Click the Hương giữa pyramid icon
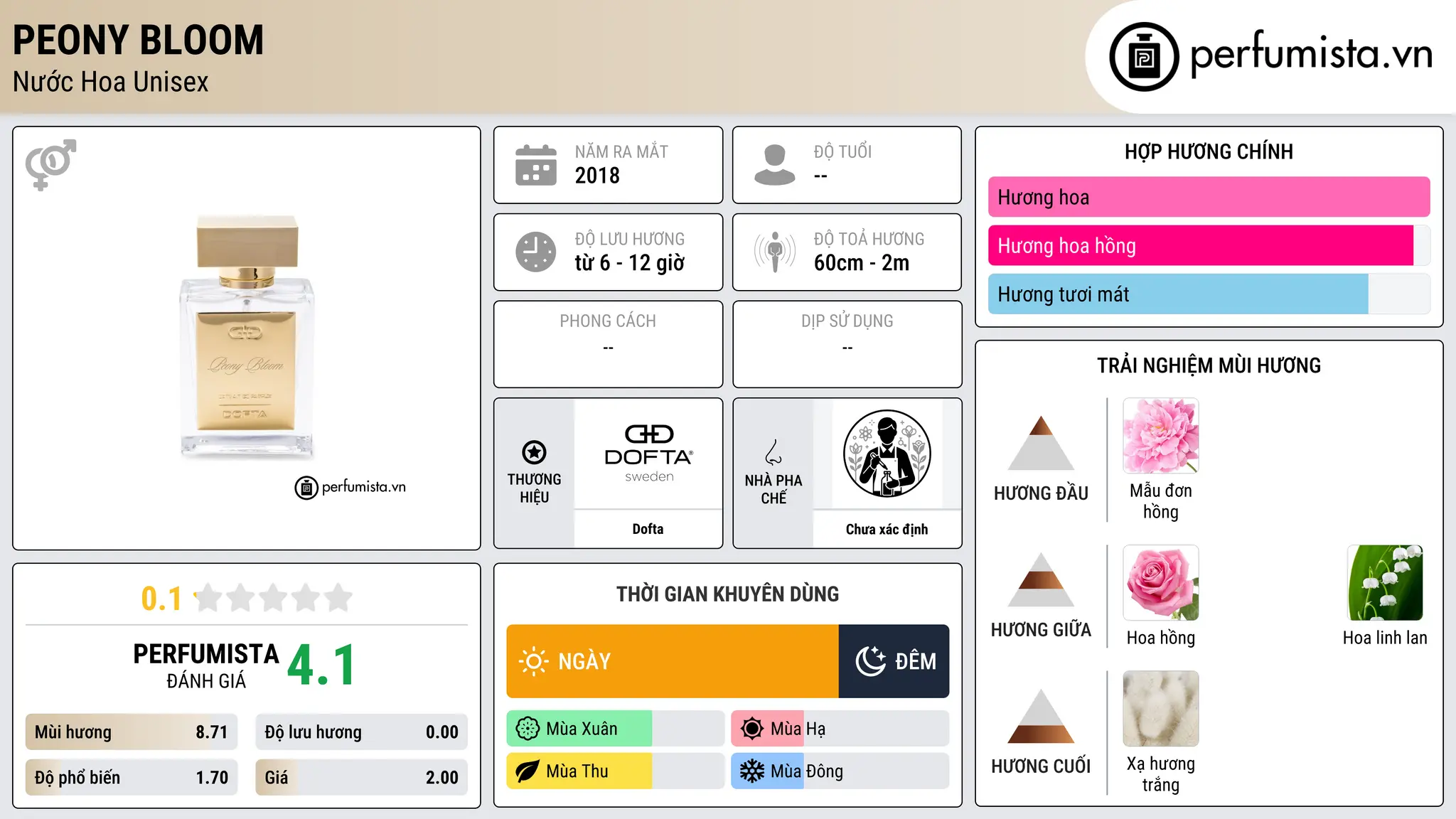 coord(1041,579)
